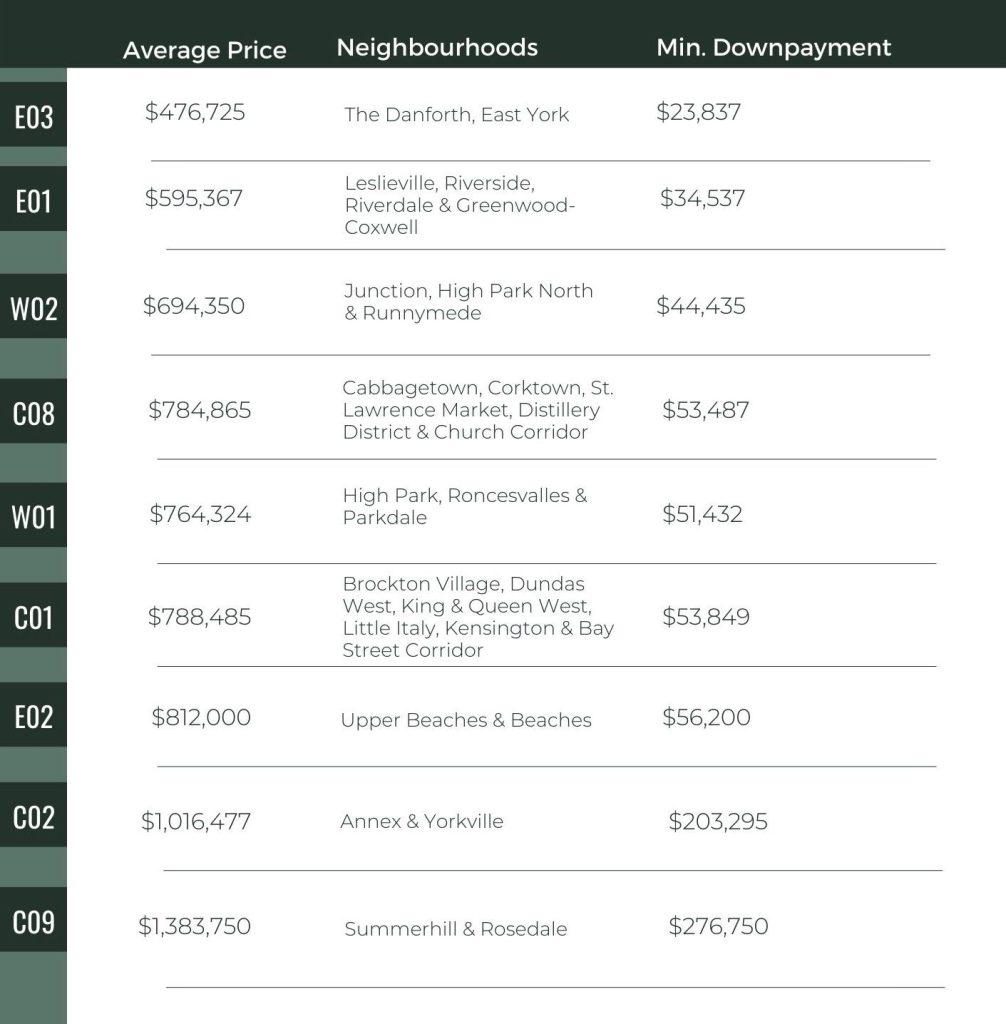
Task: Click the W01 district label
Action: [x=33, y=515]
